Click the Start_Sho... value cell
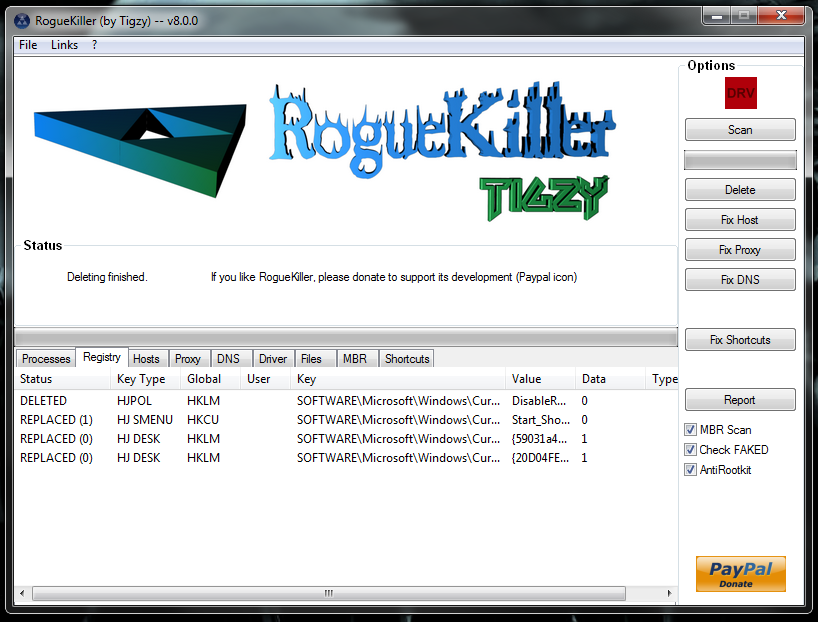Screen dimensions: 818x622 pos(540,420)
